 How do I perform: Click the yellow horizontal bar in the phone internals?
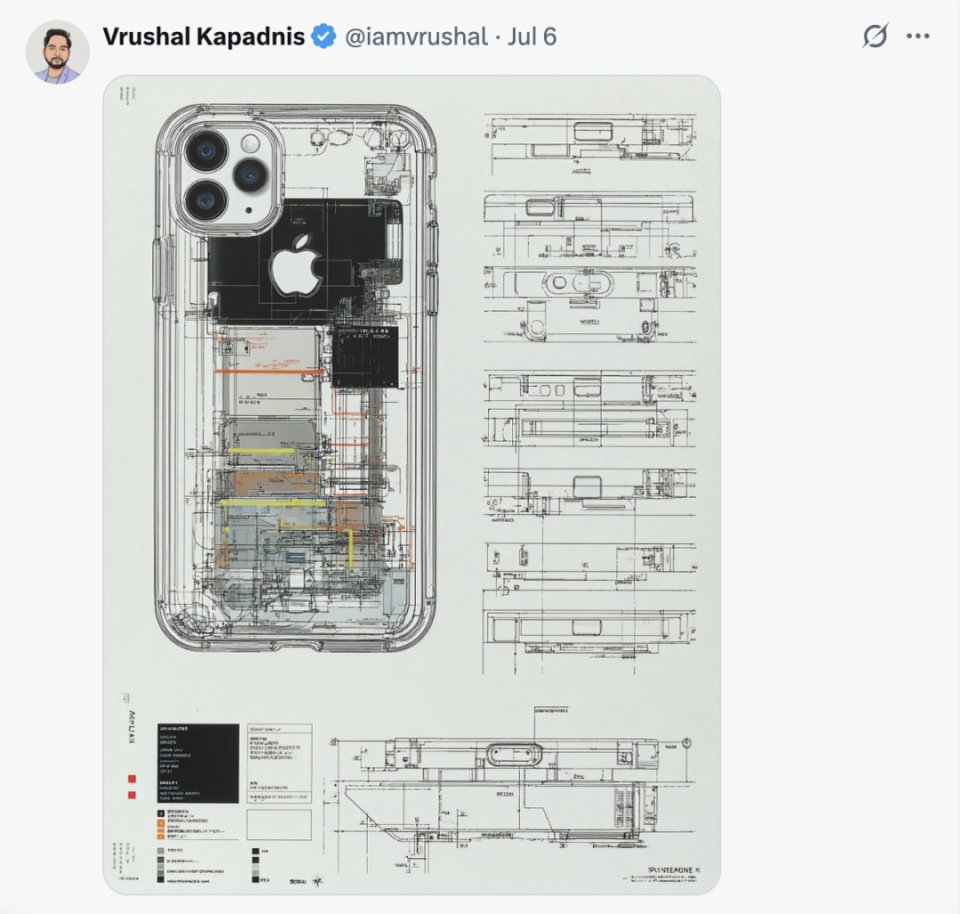(263, 451)
